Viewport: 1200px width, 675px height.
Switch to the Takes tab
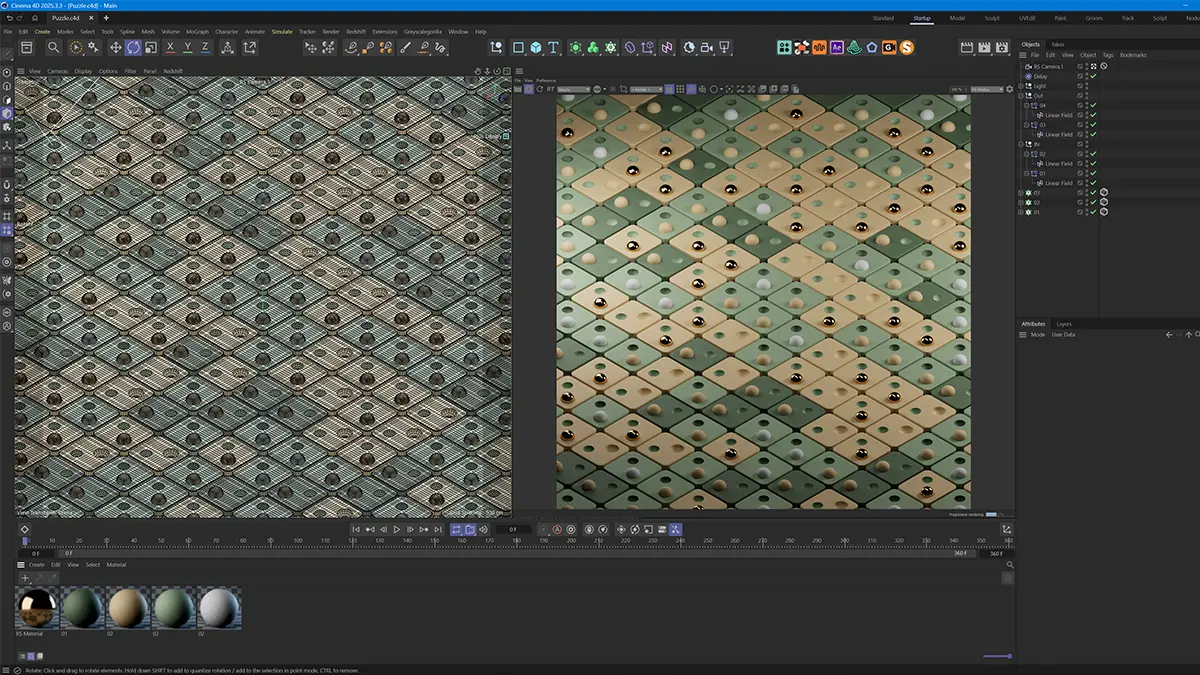pyautogui.click(x=1057, y=44)
